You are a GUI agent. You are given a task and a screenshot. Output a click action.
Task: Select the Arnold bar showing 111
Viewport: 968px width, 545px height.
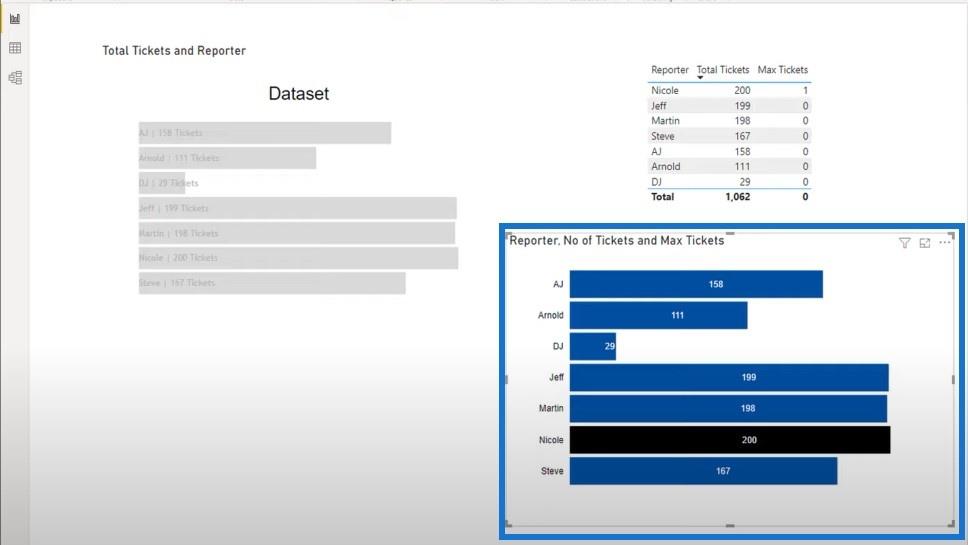[x=658, y=315]
